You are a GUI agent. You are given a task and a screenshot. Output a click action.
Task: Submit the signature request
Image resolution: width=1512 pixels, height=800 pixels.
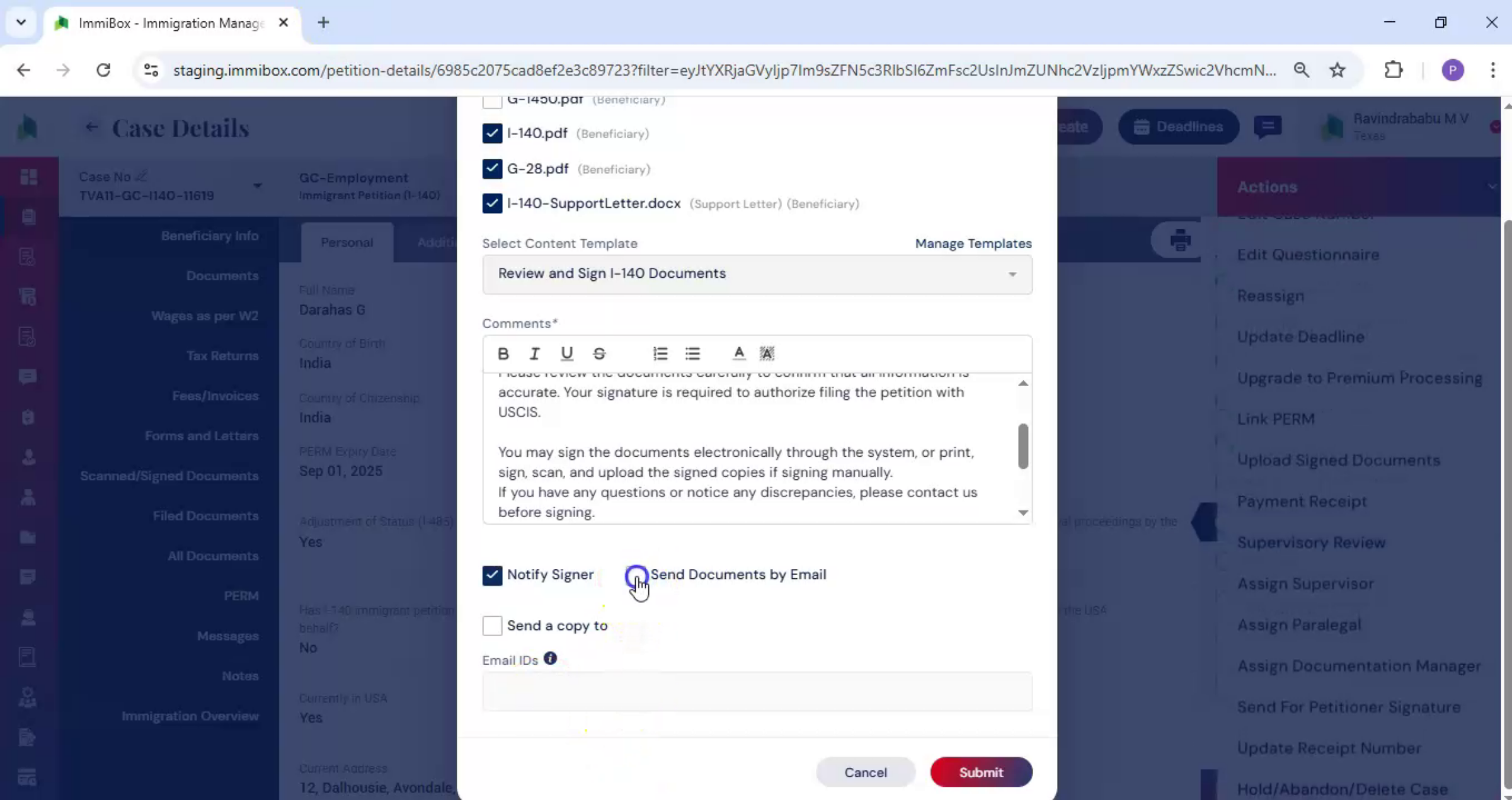point(981,772)
